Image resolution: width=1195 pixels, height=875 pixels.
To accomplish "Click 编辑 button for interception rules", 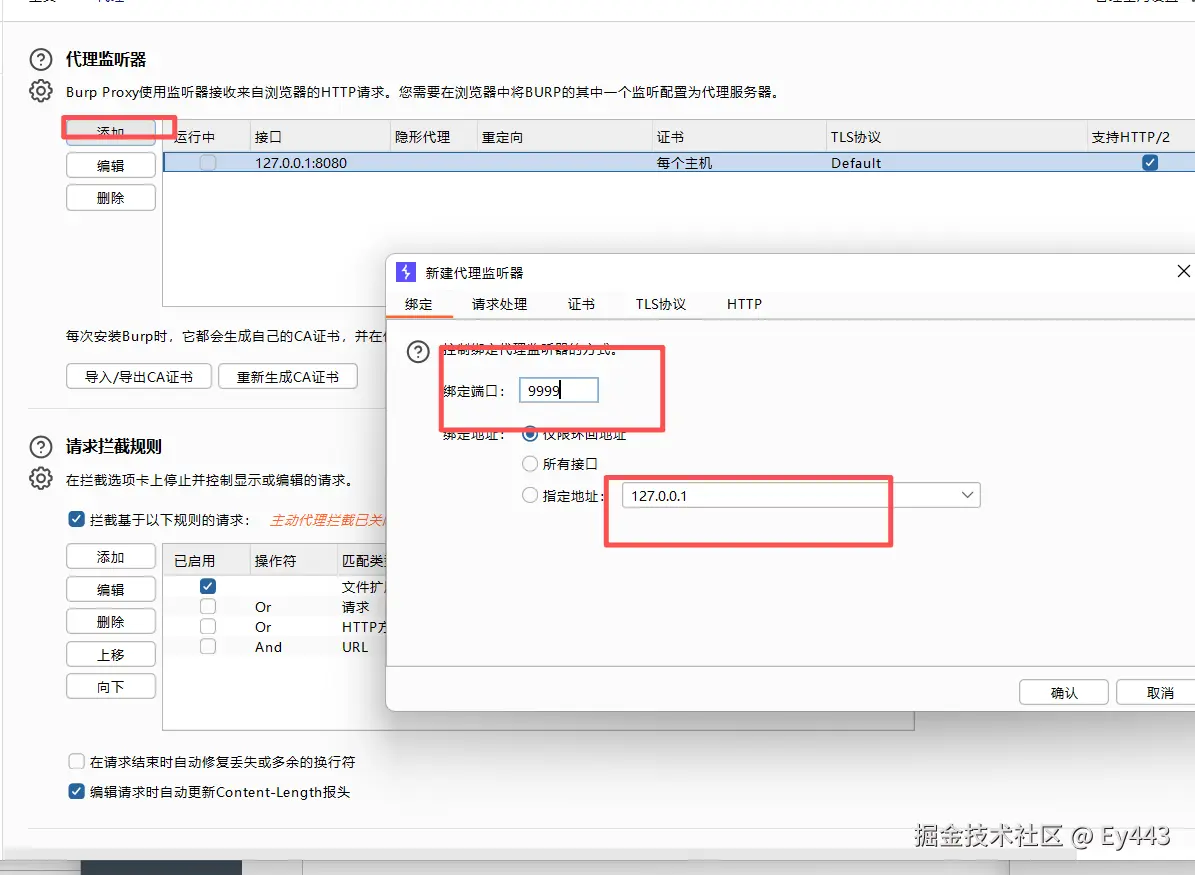I will coord(111,589).
